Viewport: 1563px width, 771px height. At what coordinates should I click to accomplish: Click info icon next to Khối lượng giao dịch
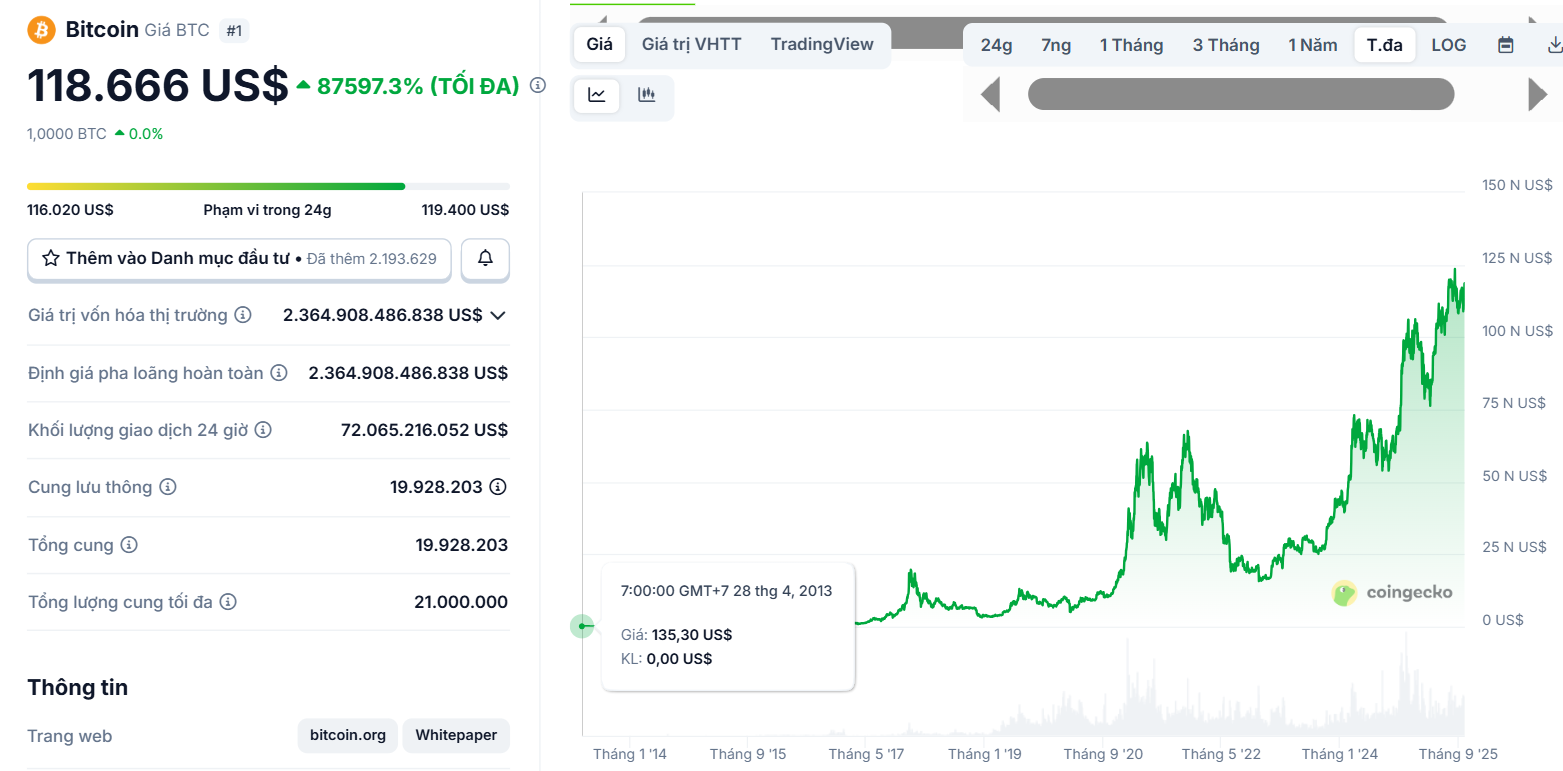pos(263,430)
